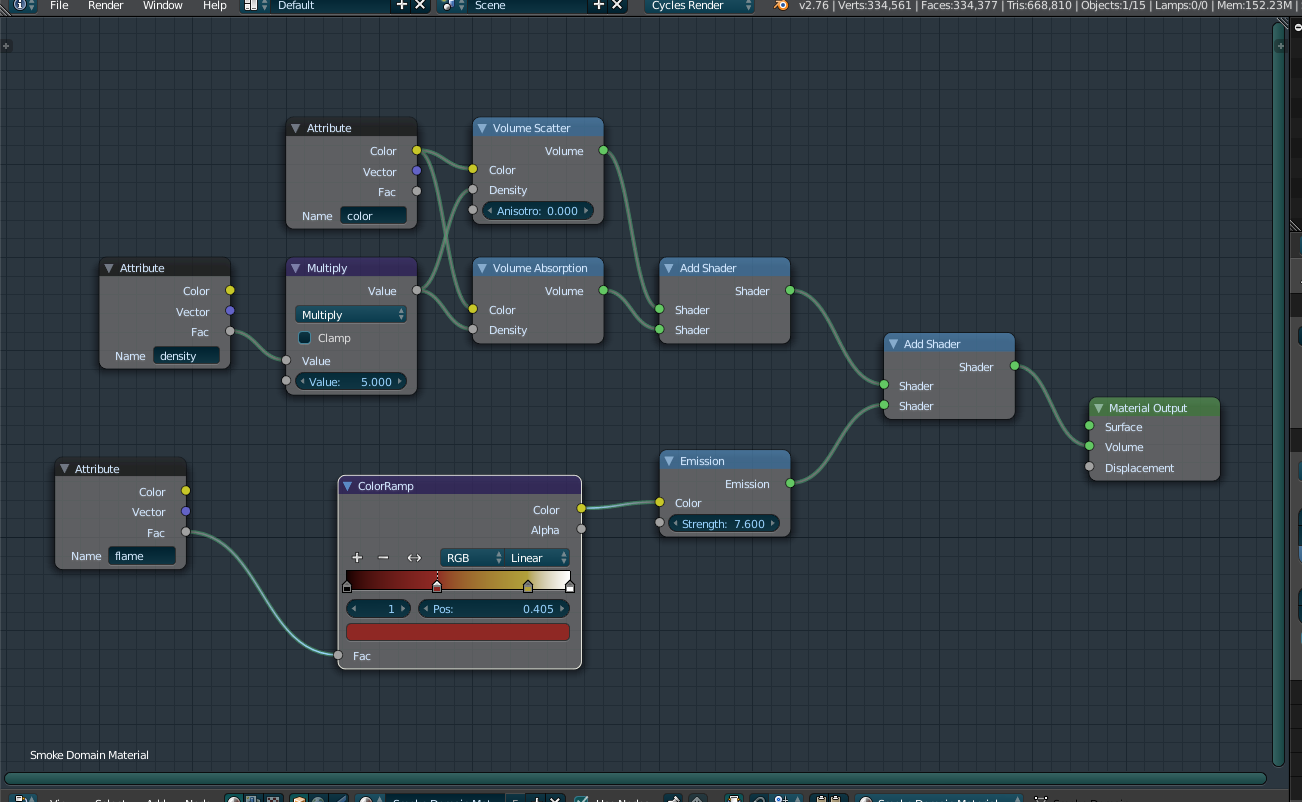The width and height of the screenshot is (1302, 802).
Task: Open the Help menu
Action: coord(215,5)
